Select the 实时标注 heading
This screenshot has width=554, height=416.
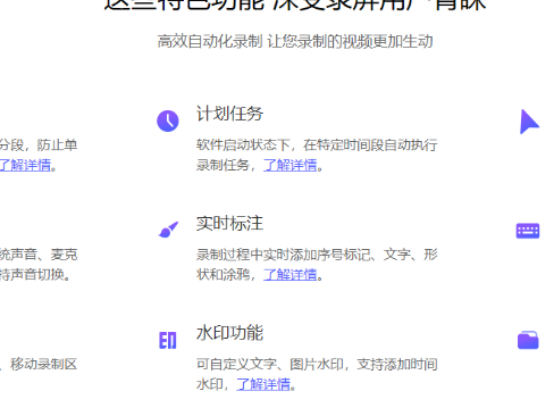pyautogui.click(x=230, y=223)
